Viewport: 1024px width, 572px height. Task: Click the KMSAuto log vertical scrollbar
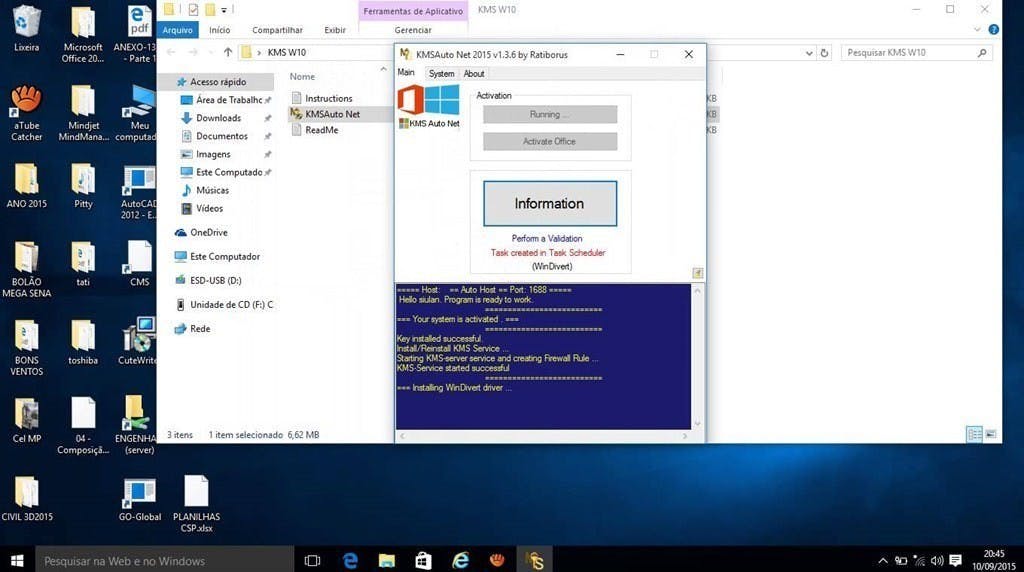click(x=697, y=356)
